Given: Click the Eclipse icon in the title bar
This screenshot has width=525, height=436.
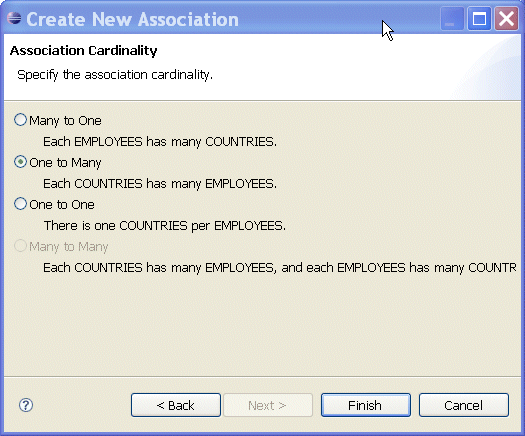Looking at the screenshot, I should [14, 18].
